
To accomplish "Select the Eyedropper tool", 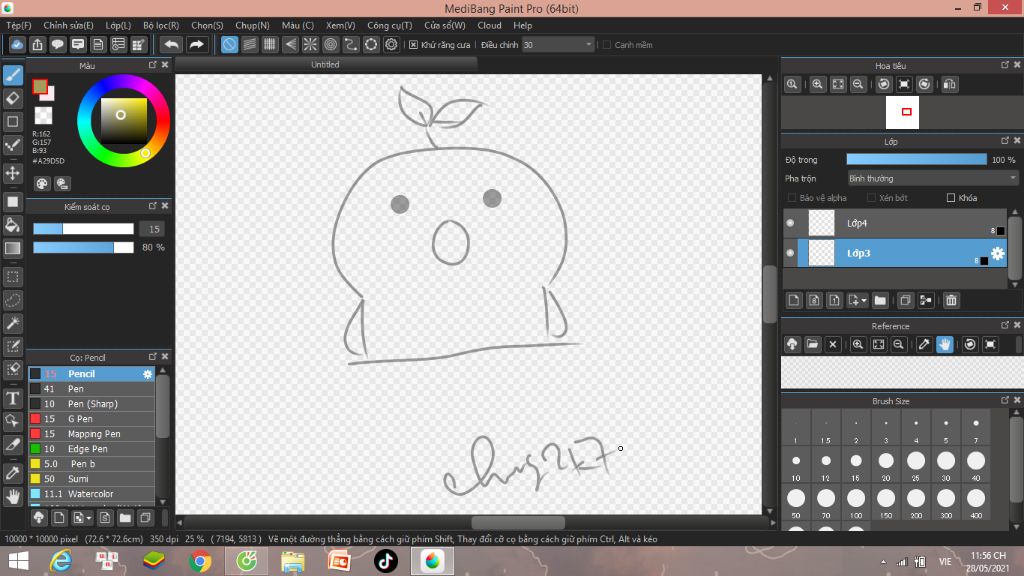I will click(12, 473).
